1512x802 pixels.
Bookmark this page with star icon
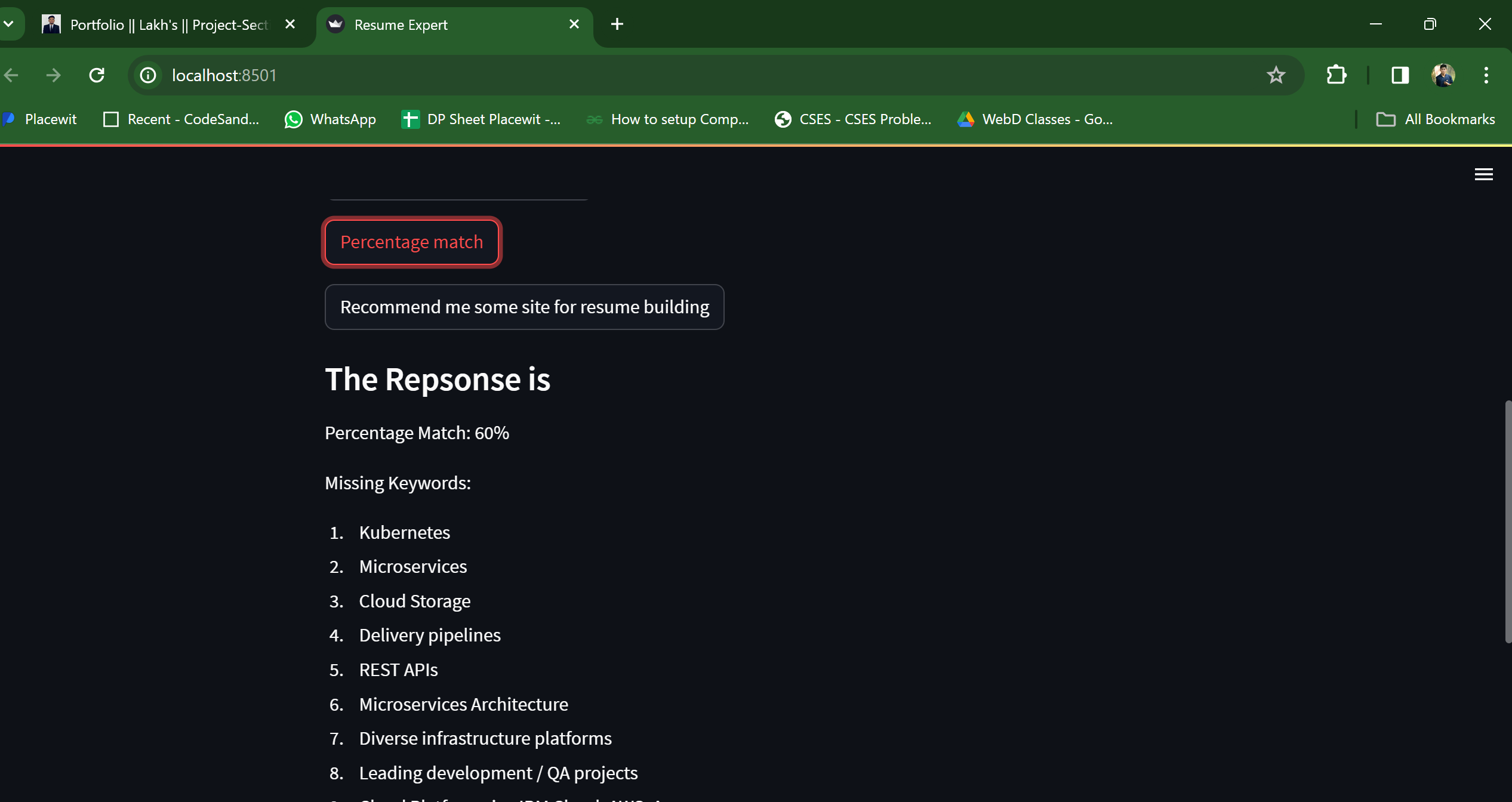coord(1276,75)
